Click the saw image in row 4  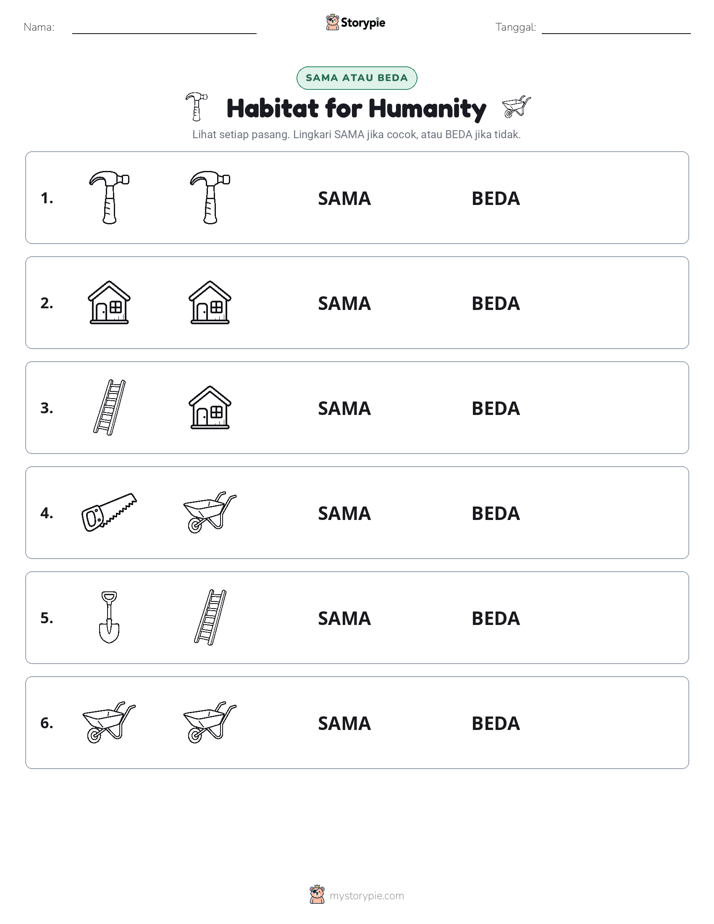tap(109, 512)
